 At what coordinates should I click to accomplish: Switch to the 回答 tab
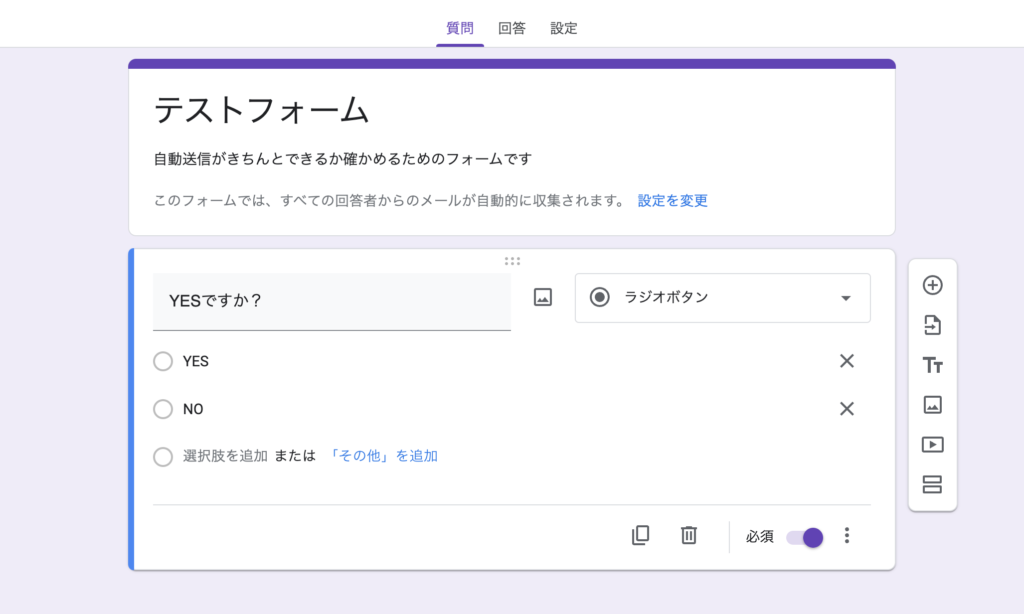coord(512,28)
